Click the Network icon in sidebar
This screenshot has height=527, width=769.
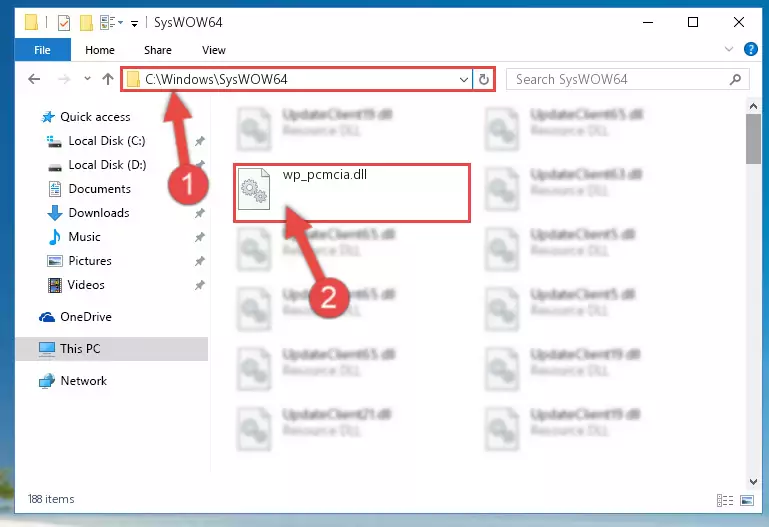(x=47, y=381)
